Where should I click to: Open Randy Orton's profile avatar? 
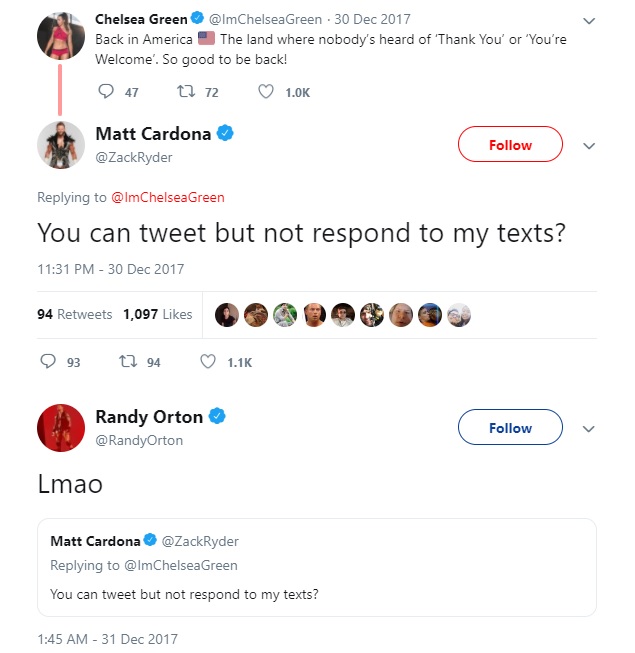pyautogui.click(x=60, y=428)
